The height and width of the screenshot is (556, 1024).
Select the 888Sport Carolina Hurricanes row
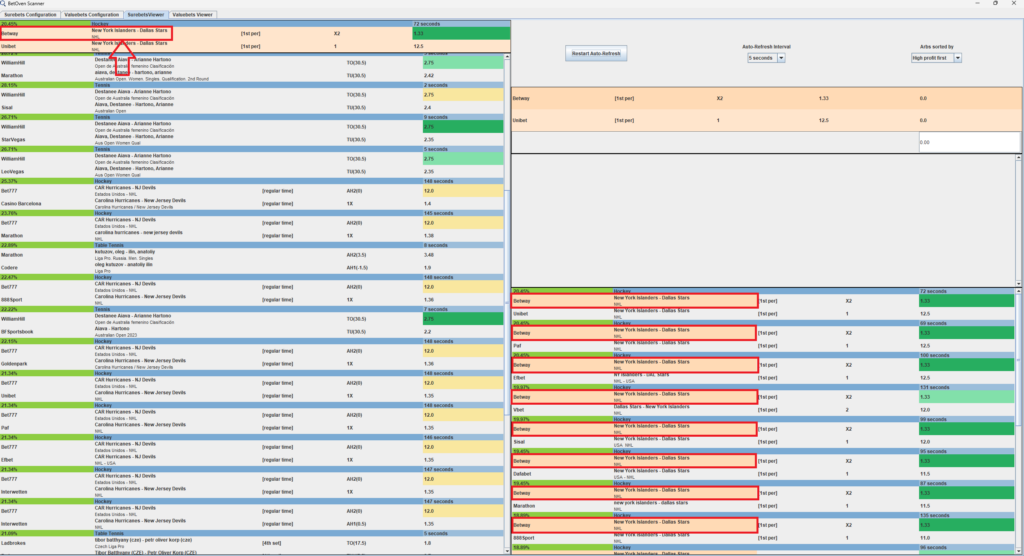click(x=252, y=300)
